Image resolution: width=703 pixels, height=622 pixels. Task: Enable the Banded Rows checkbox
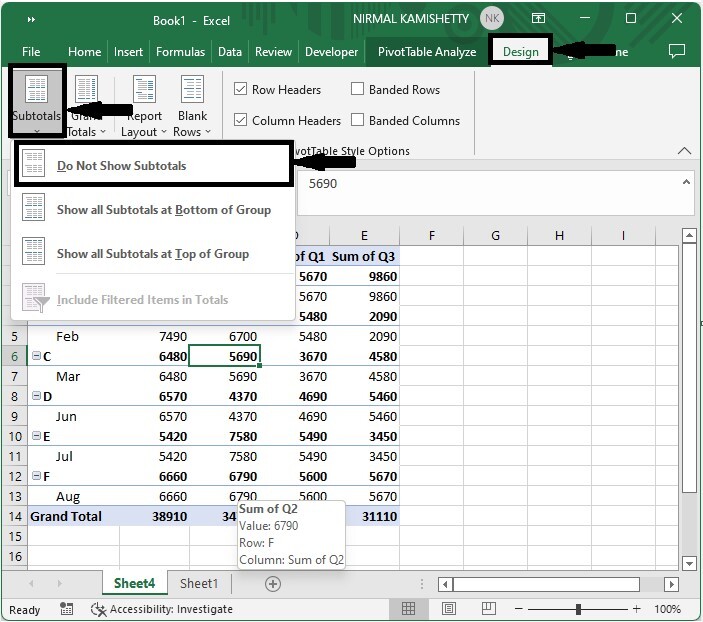[x=357, y=90]
